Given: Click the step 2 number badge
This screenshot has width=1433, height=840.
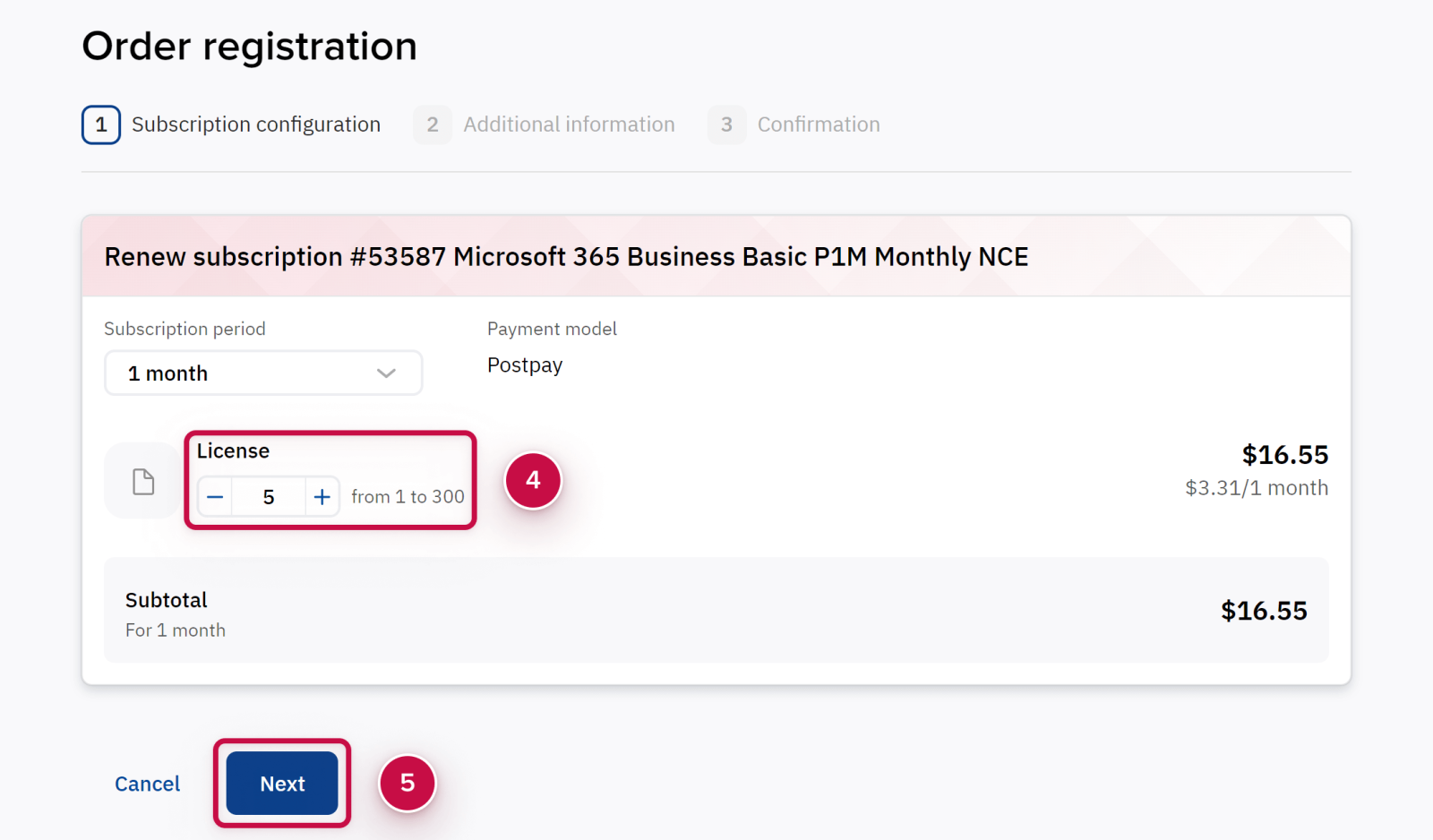Looking at the screenshot, I should coord(433,124).
